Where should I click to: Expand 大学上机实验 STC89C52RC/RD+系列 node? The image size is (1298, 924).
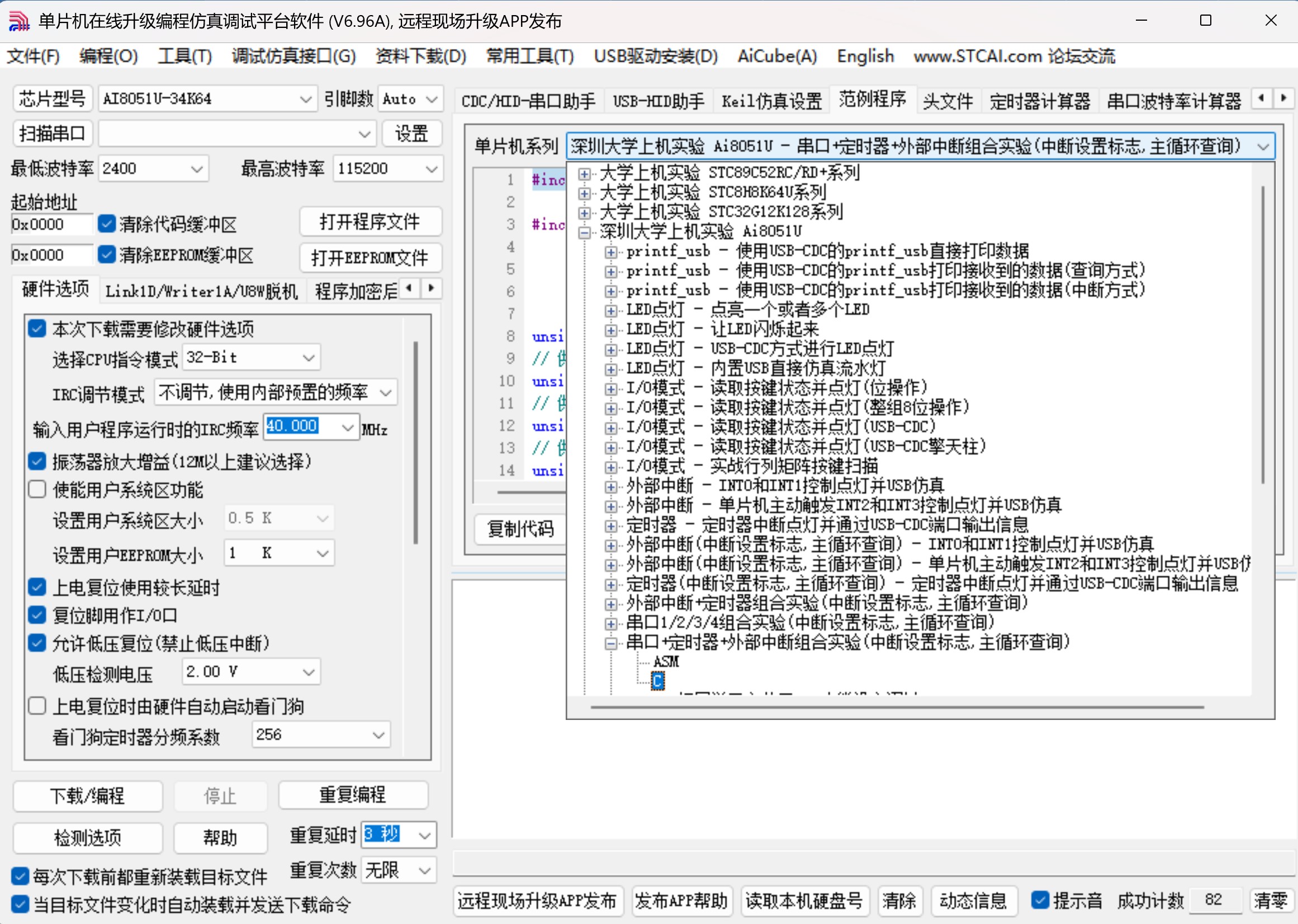click(x=584, y=173)
